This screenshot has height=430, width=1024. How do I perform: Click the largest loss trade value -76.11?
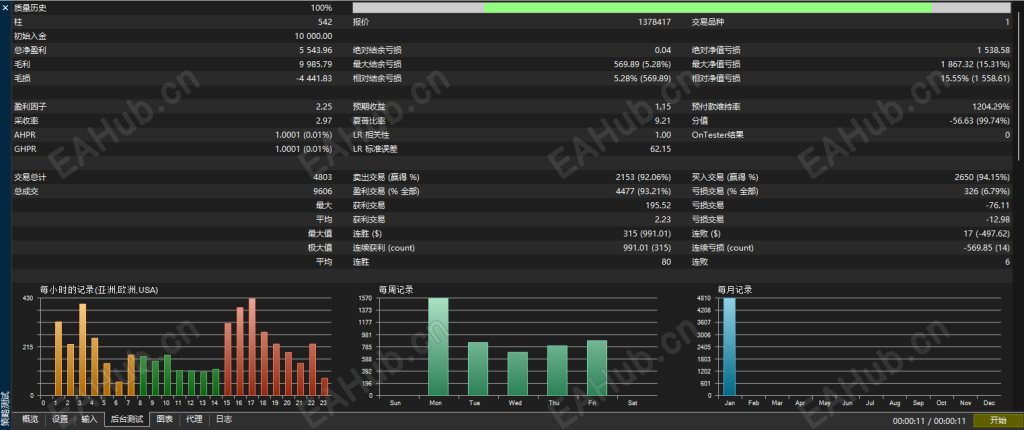999,205
